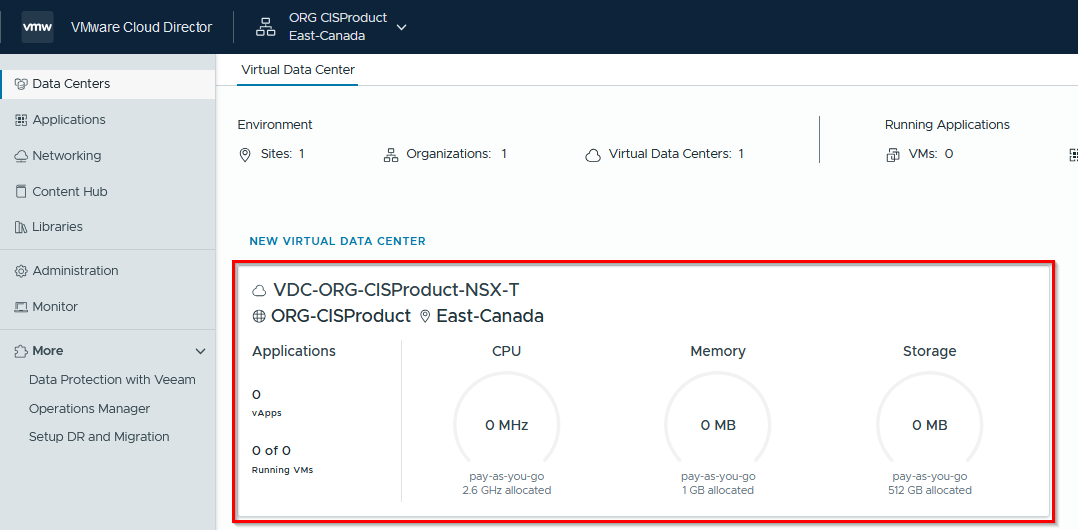Click the Sites location pin icon
Image resolution: width=1078 pixels, height=530 pixels.
[x=245, y=155]
